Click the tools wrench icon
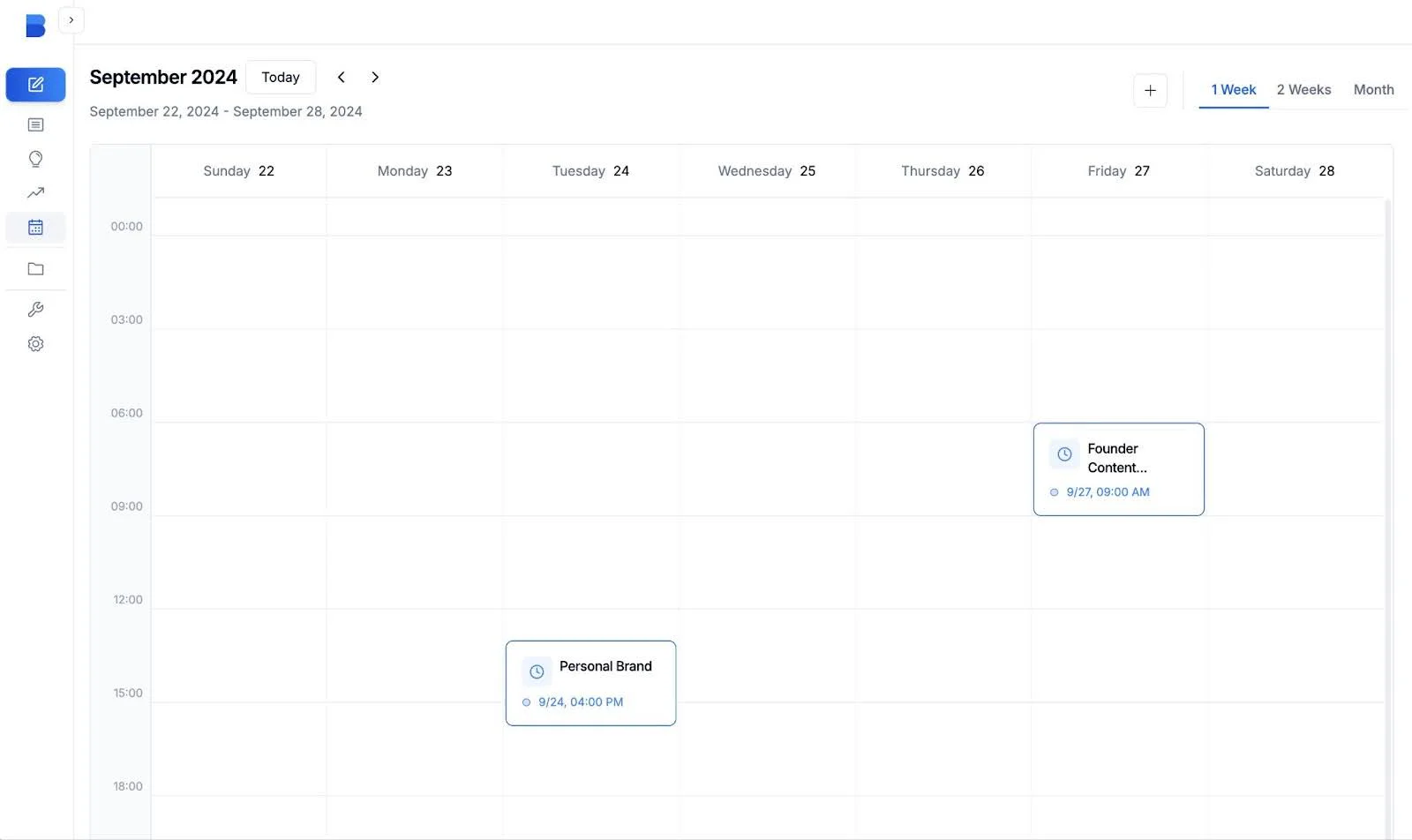1412x840 pixels. pos(35,309)
